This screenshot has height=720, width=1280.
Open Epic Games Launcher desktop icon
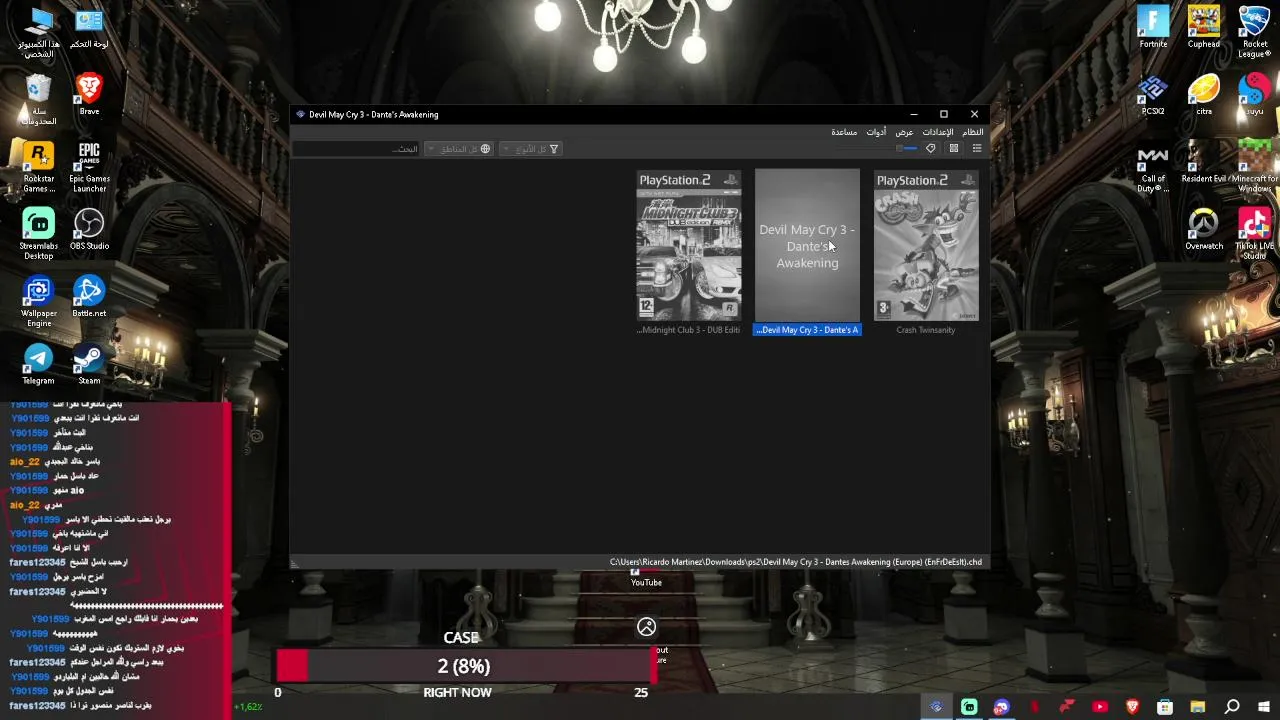pos(89,166)
